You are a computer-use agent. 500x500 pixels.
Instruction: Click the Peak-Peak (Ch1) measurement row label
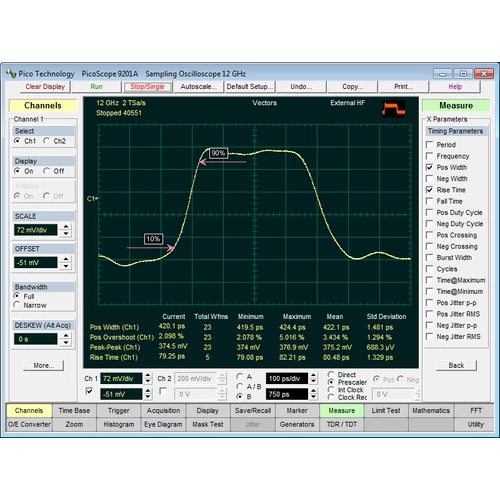[115, 347]
